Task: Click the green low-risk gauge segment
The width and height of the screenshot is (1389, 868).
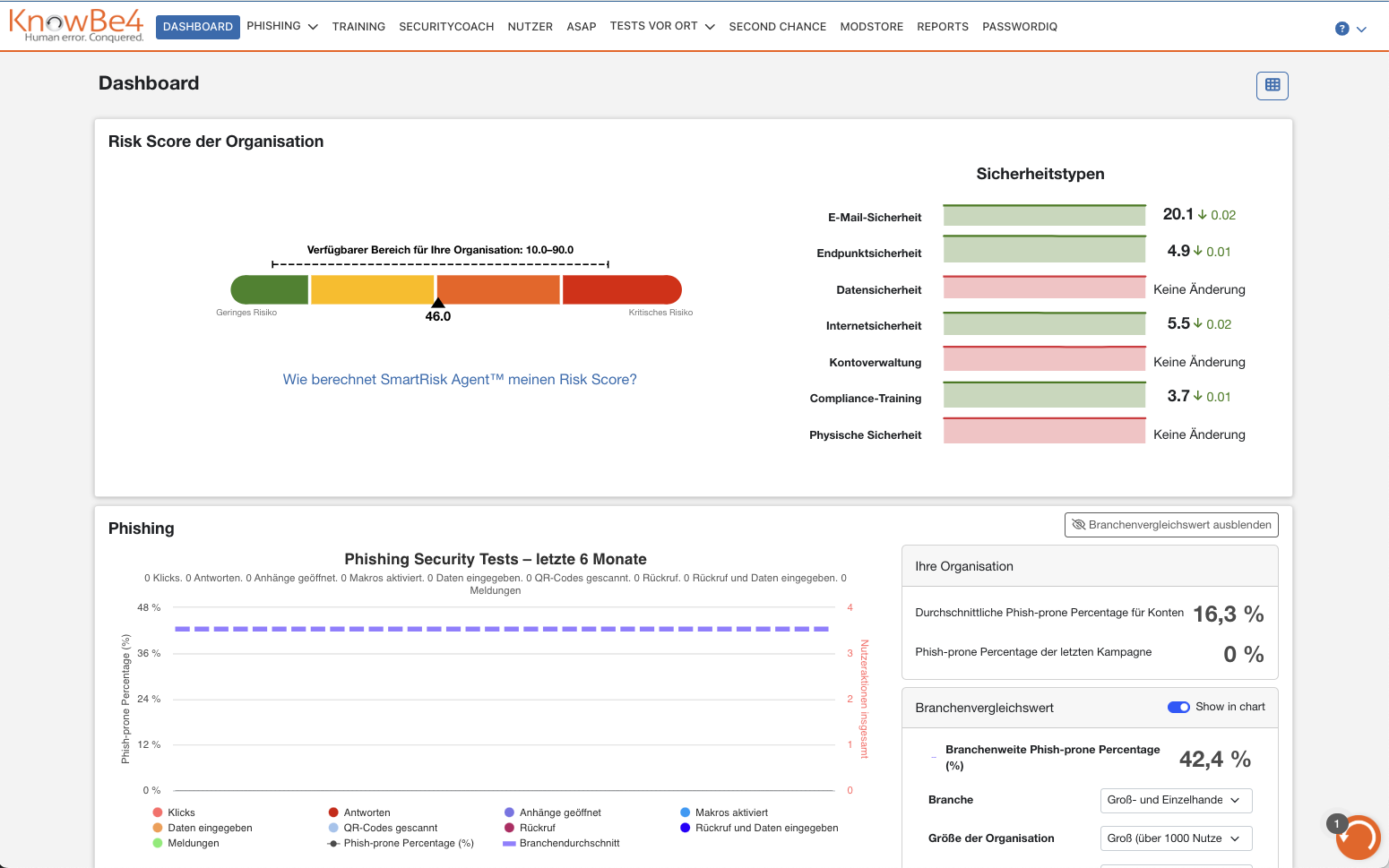Action: tap(270, 290)
